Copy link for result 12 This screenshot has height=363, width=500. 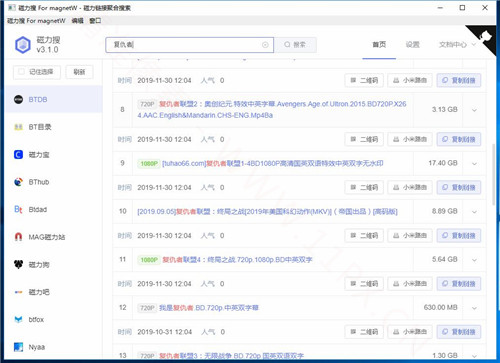click(x=459, y=332)
